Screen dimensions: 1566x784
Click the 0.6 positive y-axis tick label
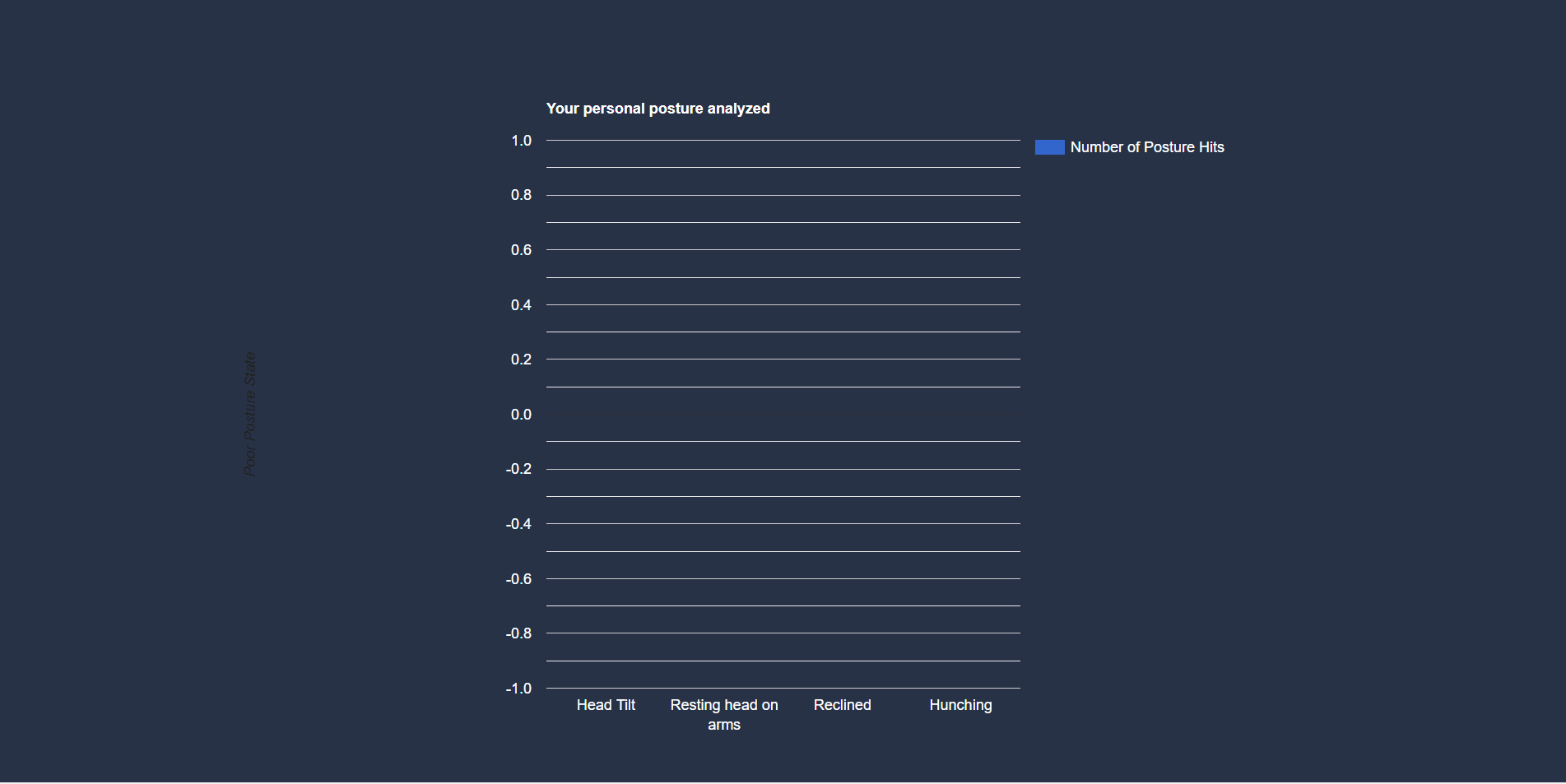pos(521,250)
